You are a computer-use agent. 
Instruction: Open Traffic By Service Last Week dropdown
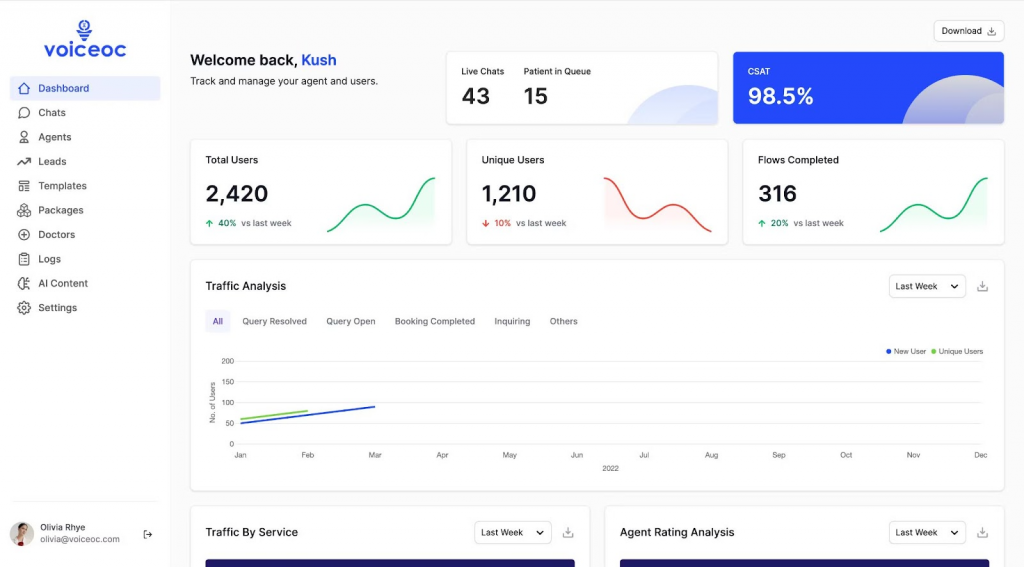click(513, 532)
